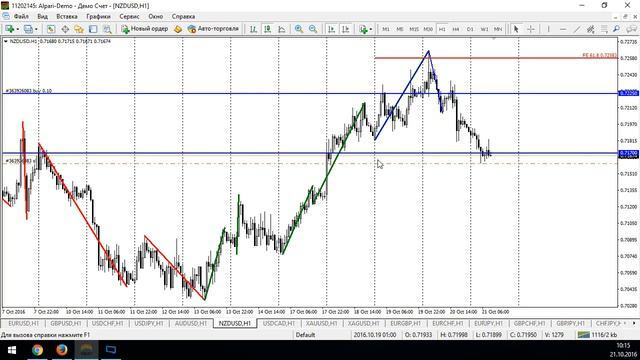The width and height of the screenshot is (640, 360).
Task: Select the M15 timeframe
Action: (414, 29)
